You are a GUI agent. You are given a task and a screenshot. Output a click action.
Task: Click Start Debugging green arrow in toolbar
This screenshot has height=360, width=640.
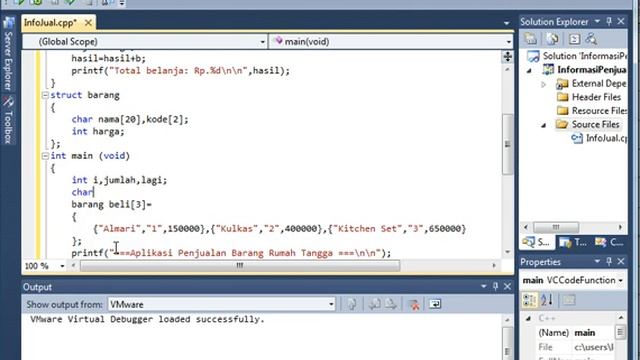pos(20,3)
